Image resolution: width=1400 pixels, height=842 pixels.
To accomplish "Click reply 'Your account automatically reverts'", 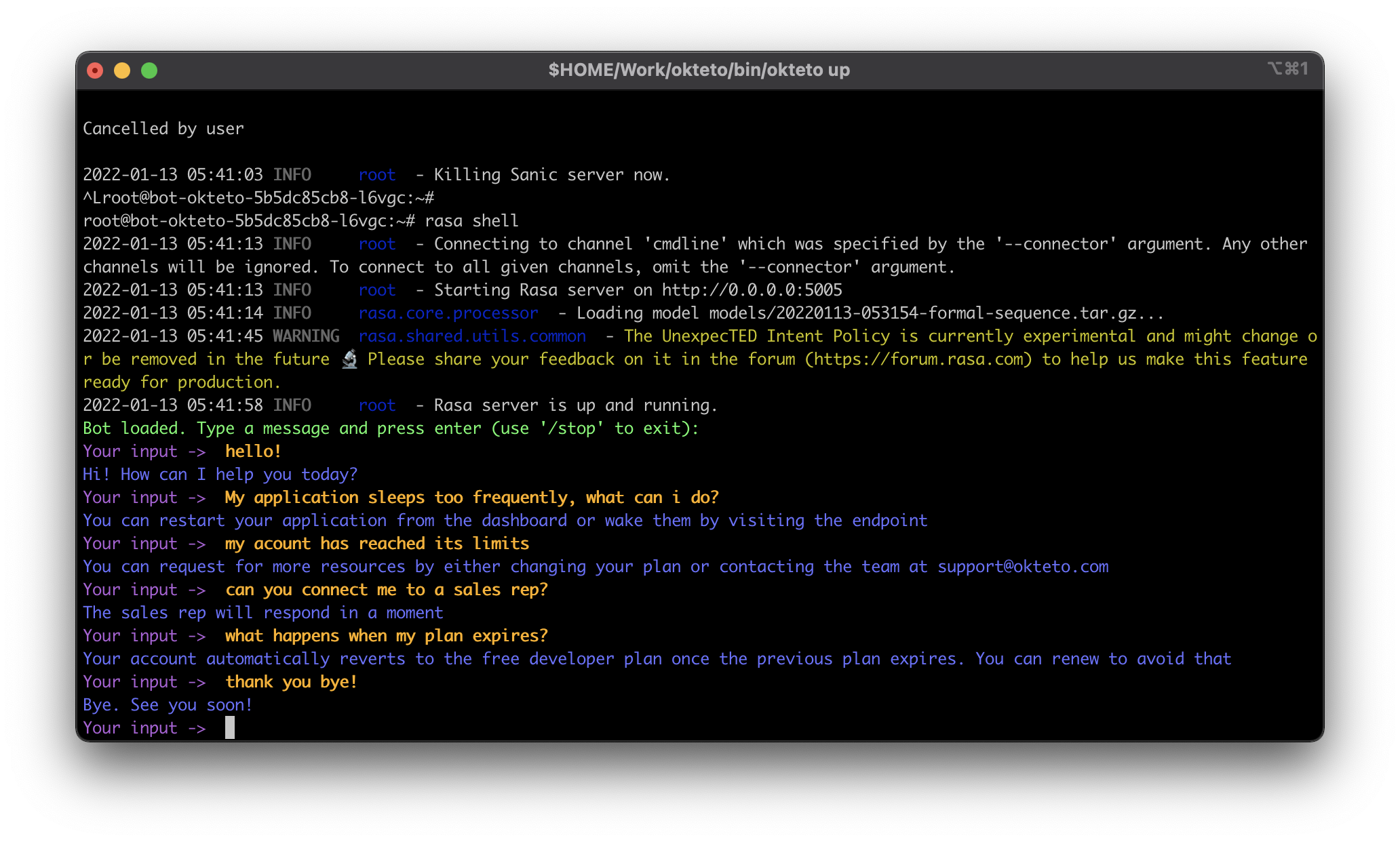I will click(657, 659).
